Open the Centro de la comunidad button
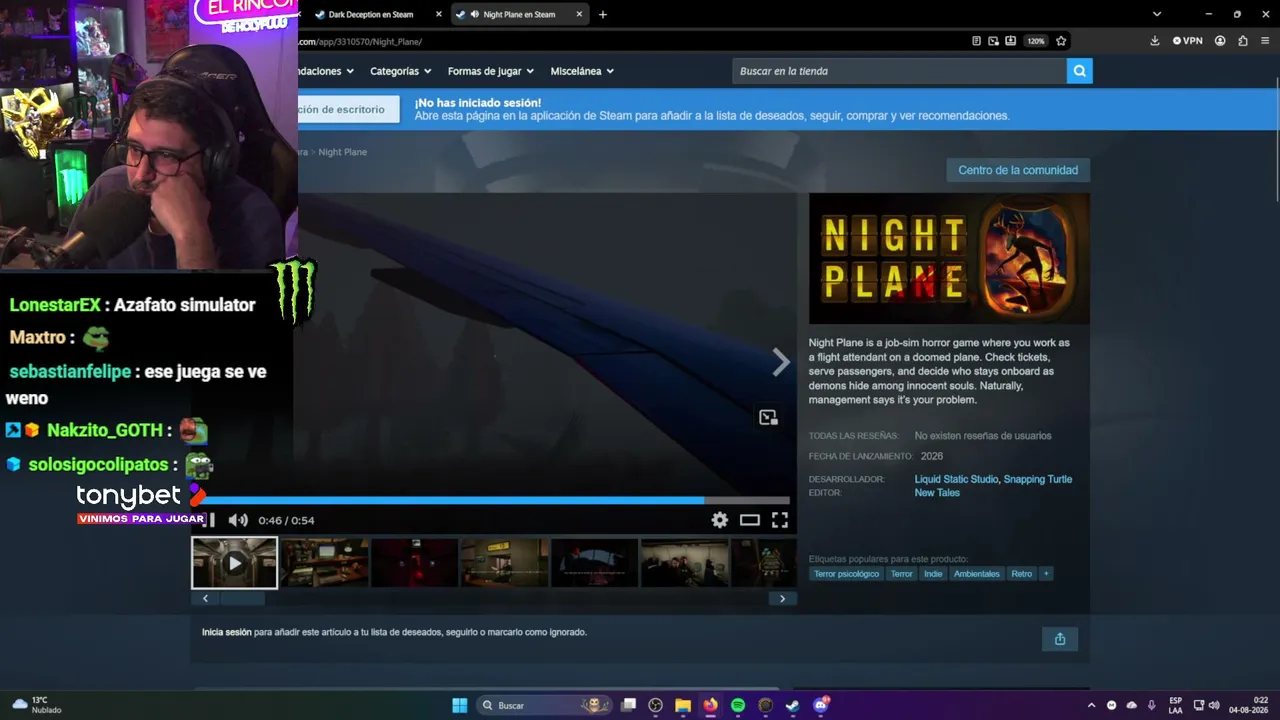The height and width of the screenshot is (720, 1280). [1018, 170]
